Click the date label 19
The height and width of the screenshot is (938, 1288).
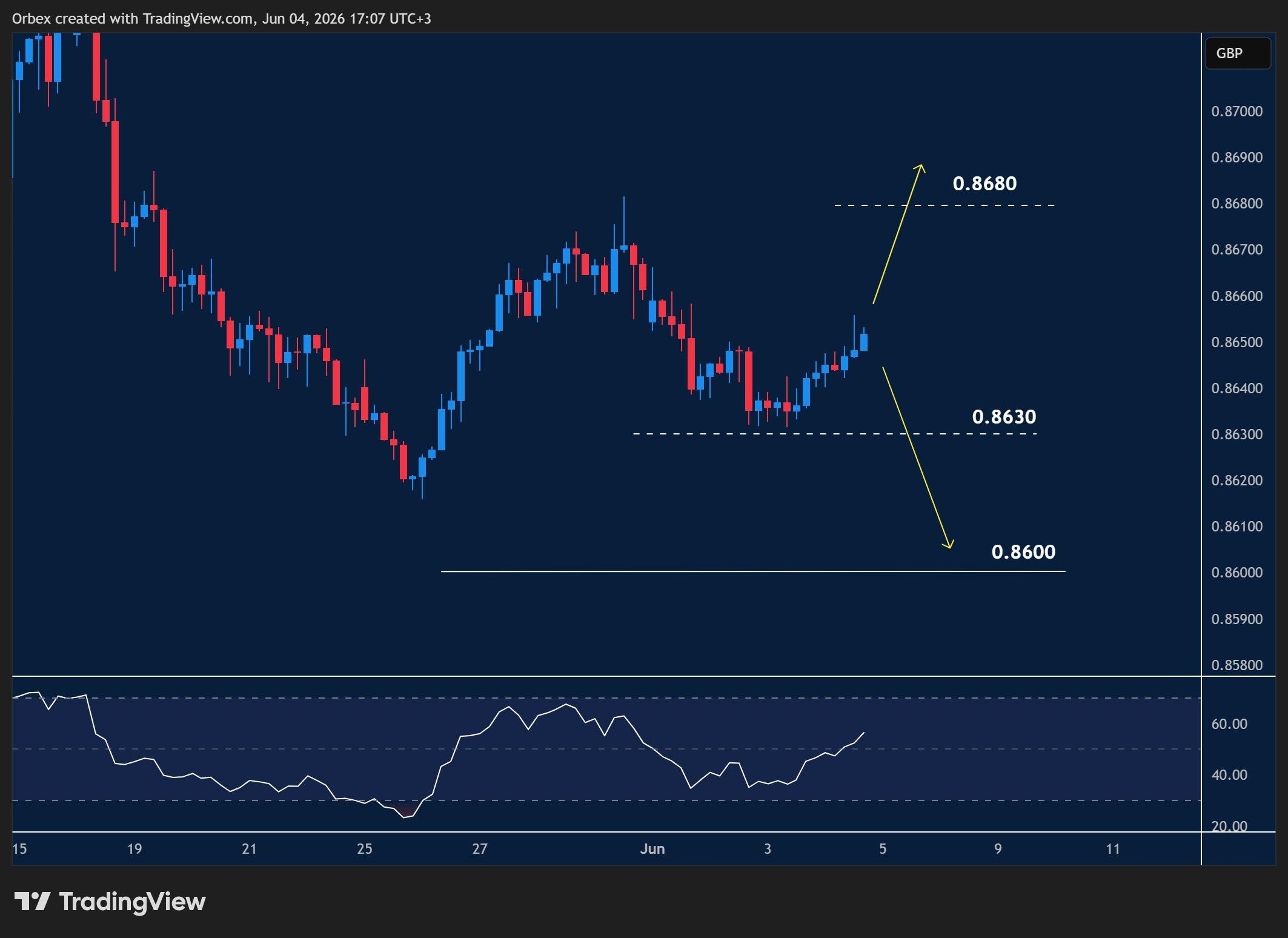click(134, 849)
